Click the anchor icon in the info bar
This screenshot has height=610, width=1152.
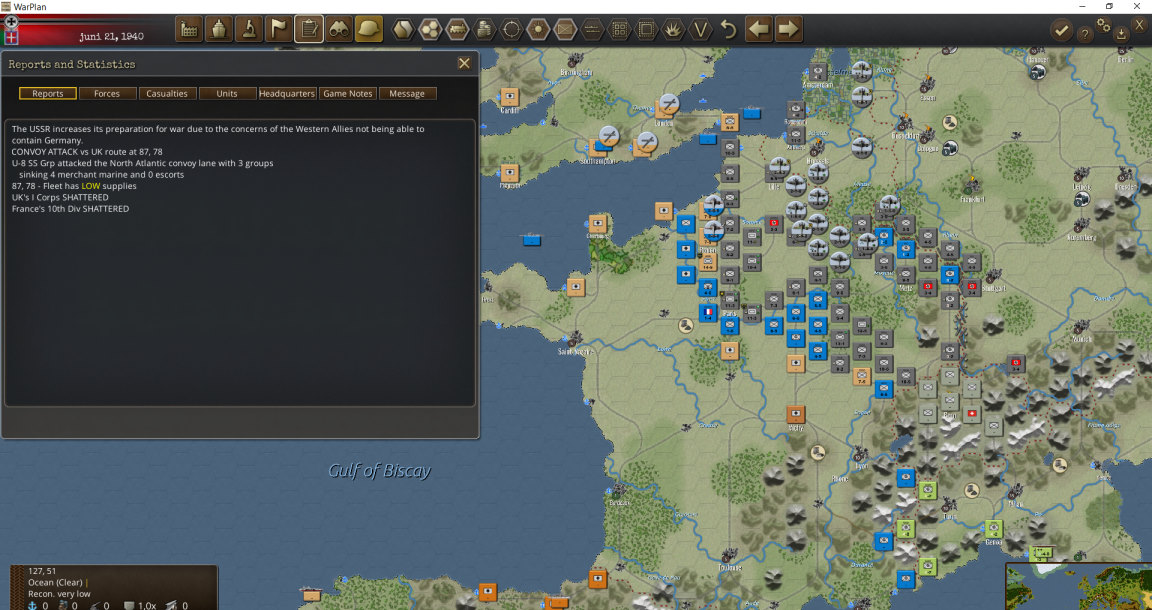[32, 606]
